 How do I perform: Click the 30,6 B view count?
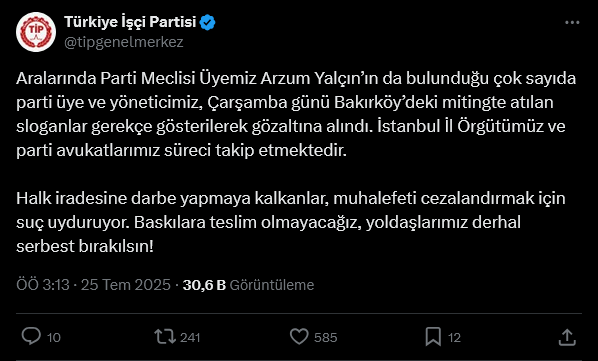click(204, 285)
